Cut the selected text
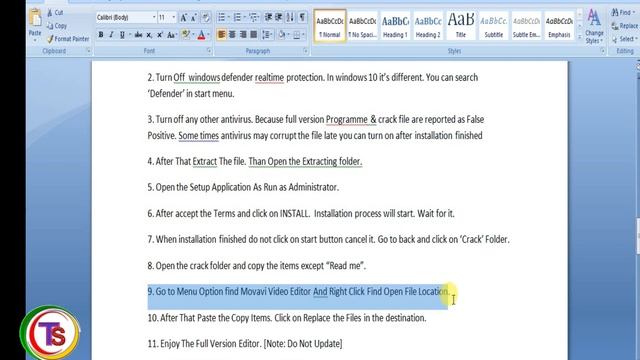This screenshot has width=640, height=360. pyautogui.click(x=55, y=13)
